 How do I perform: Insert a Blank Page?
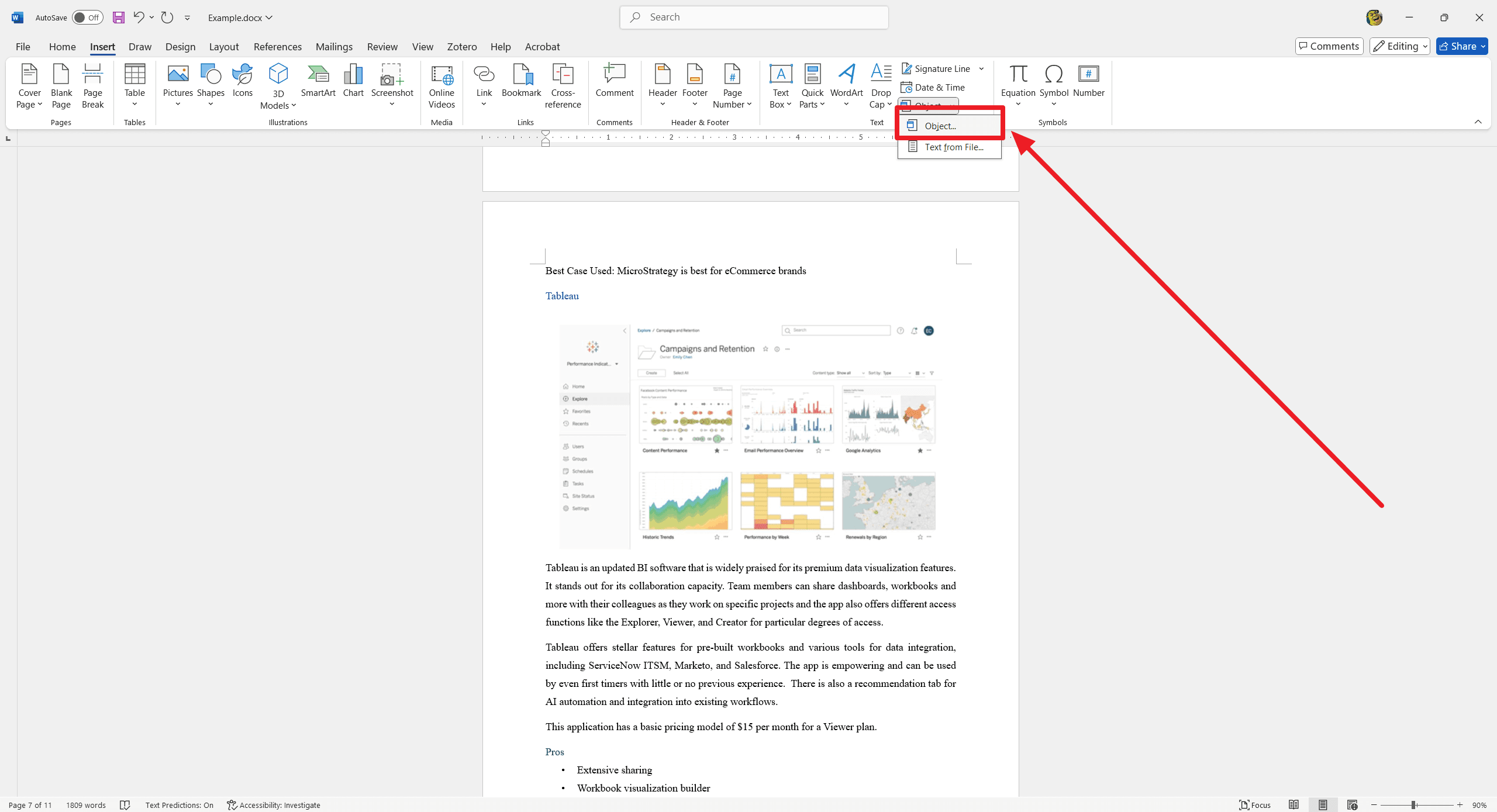61,86
